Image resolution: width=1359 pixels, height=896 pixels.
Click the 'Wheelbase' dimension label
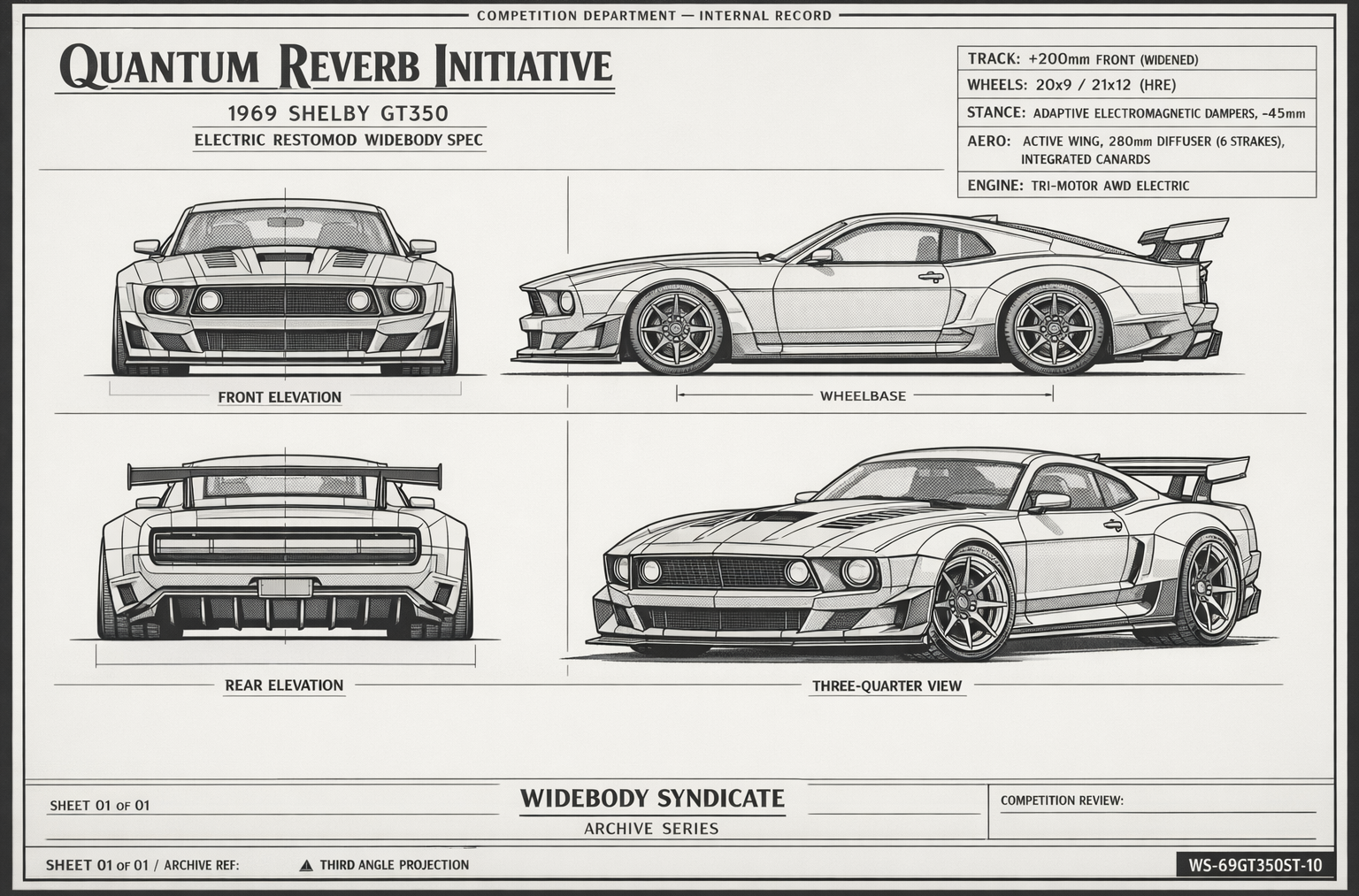click(863, 395)
